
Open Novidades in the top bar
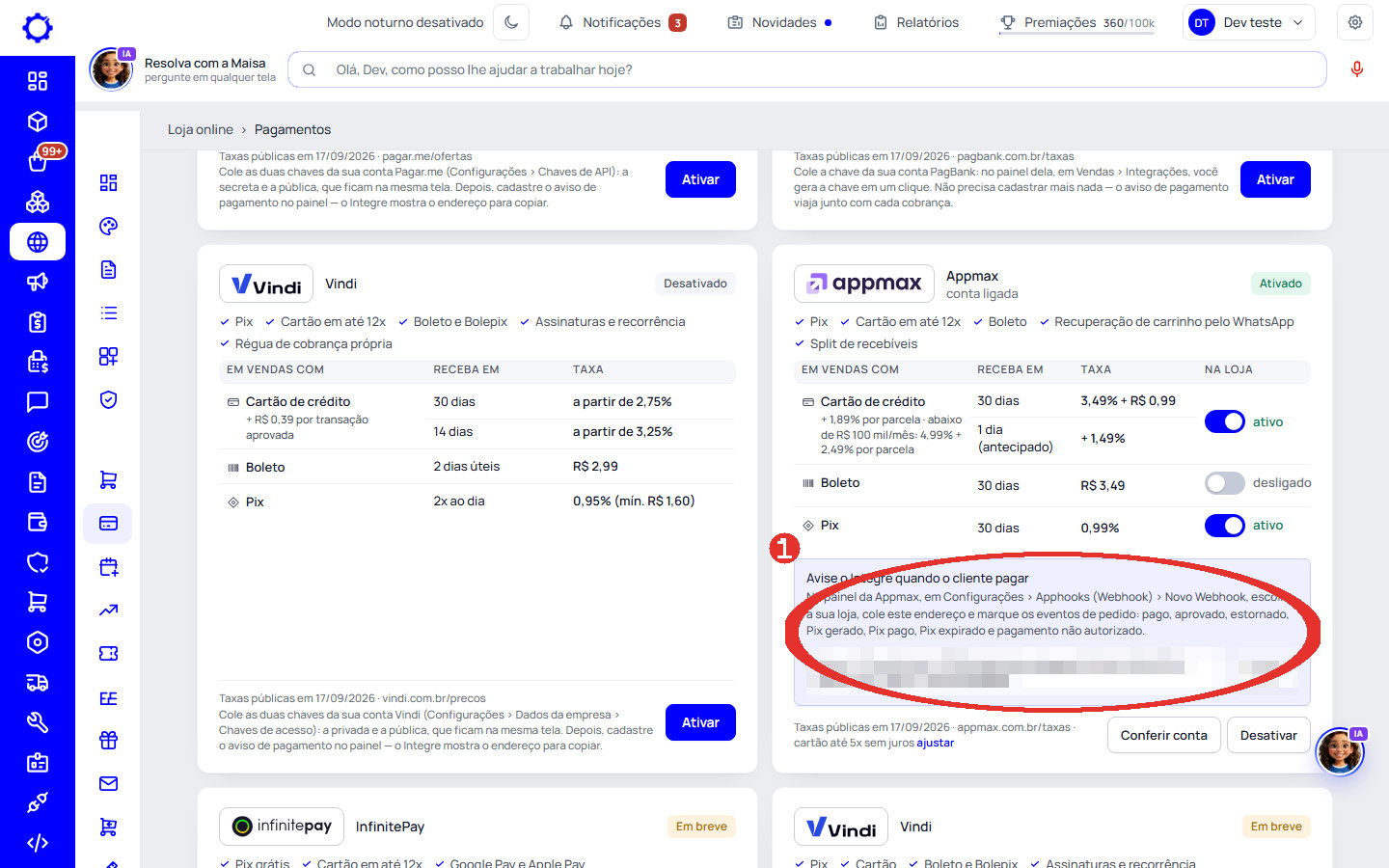coord(779,22)
